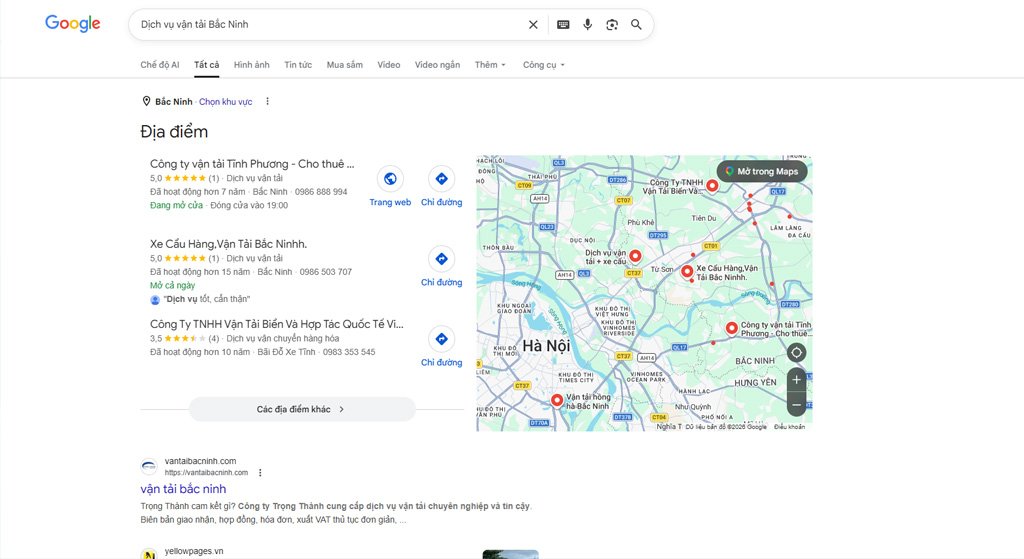The image size is (1024, 559).
Task: Click the phone number 0983 353 545
Action: coord(349,352)
